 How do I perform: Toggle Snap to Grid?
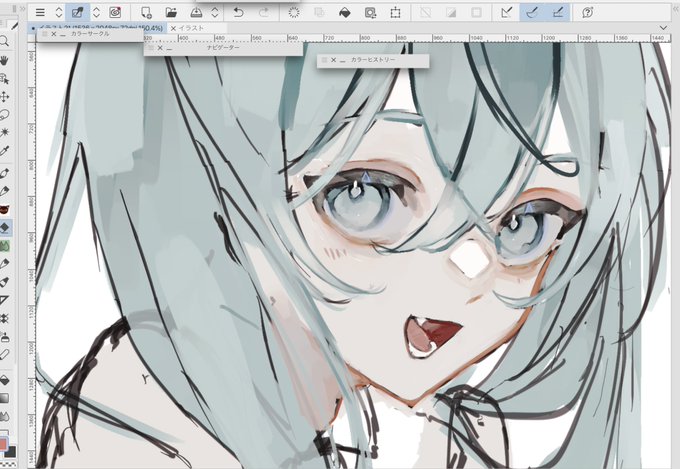pos(558,13)
